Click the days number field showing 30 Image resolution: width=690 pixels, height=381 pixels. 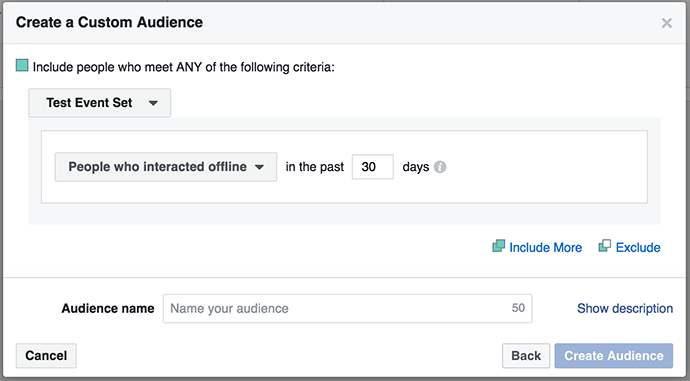373,167
